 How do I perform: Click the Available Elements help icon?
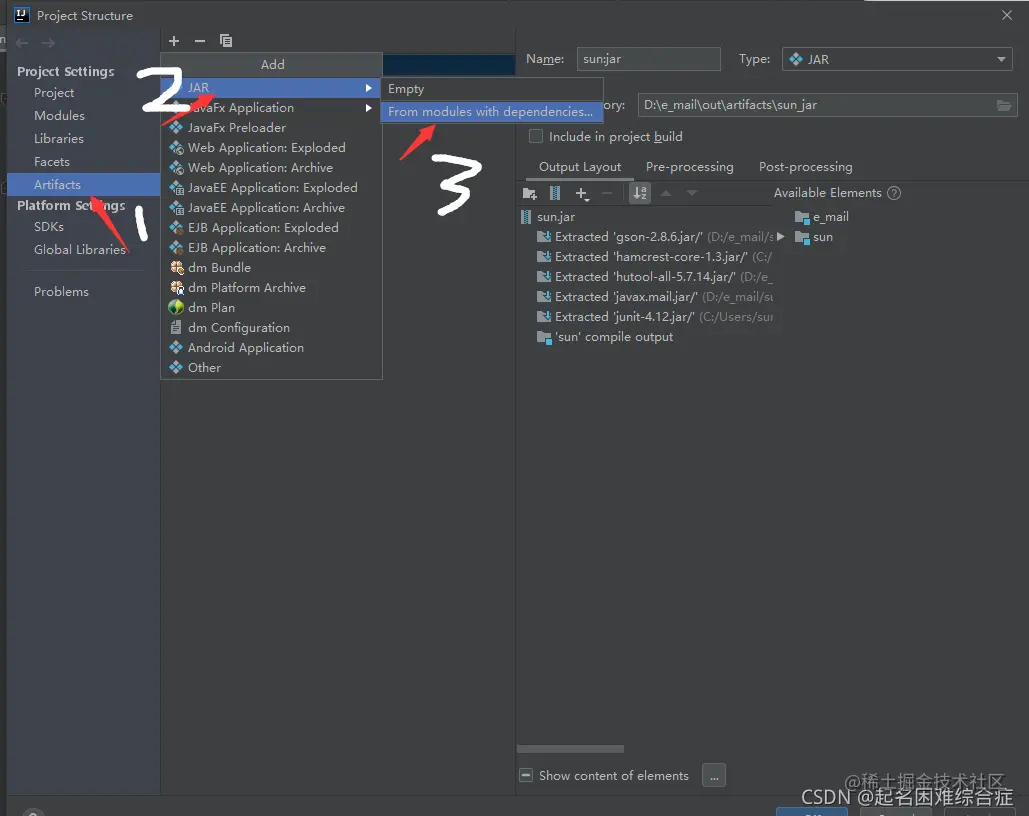point(894,193)
